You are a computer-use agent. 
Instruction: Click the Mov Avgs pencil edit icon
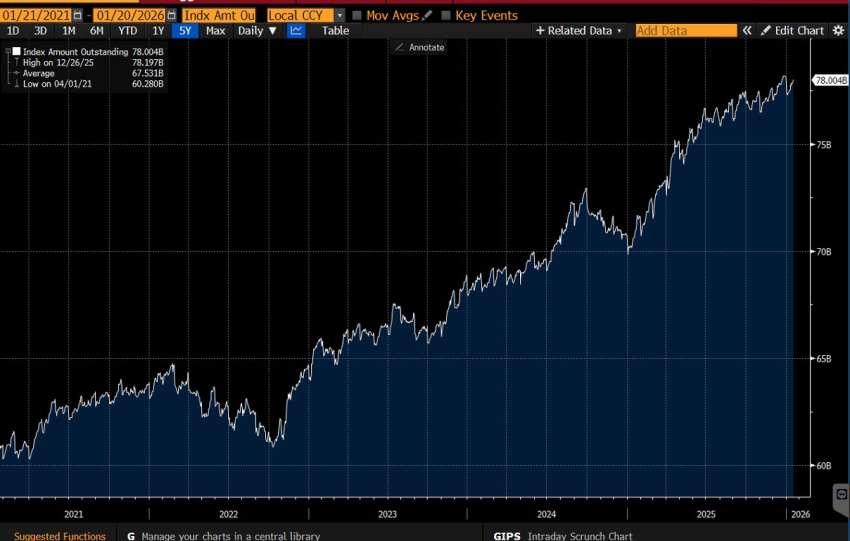pyautogui.click(x=427, y=16)
